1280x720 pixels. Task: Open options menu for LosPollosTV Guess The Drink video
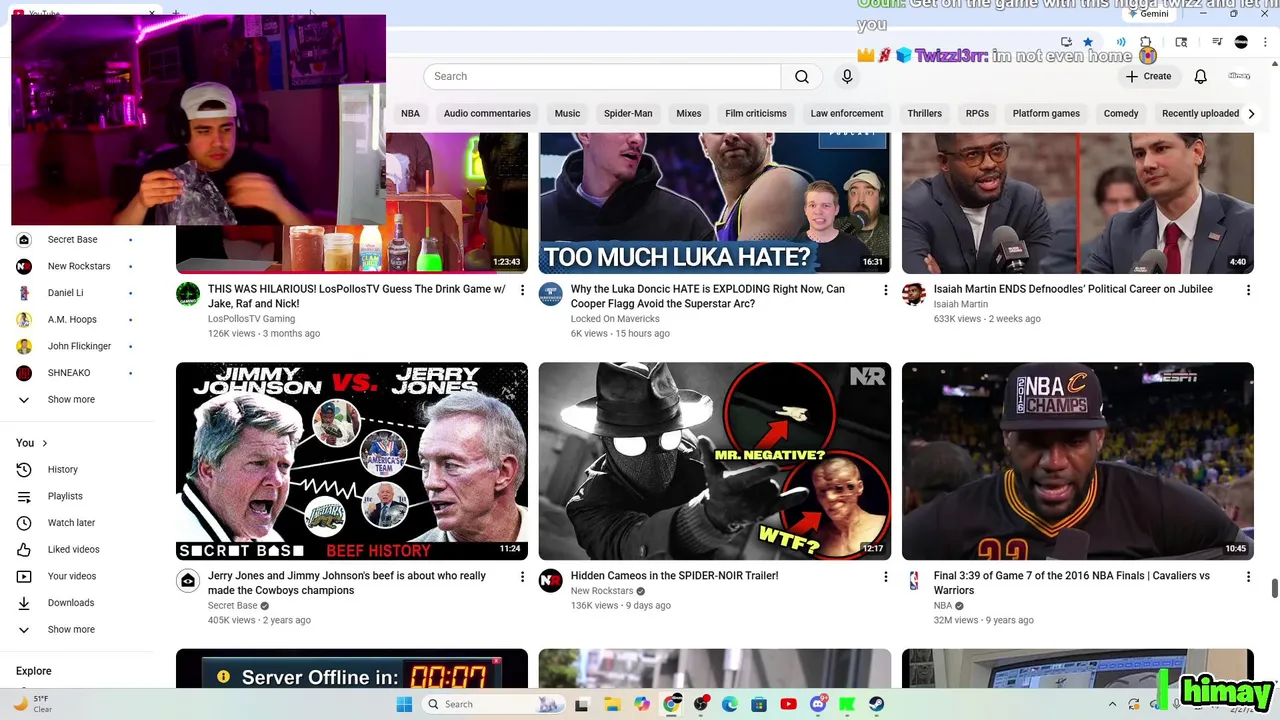[522, 290]
